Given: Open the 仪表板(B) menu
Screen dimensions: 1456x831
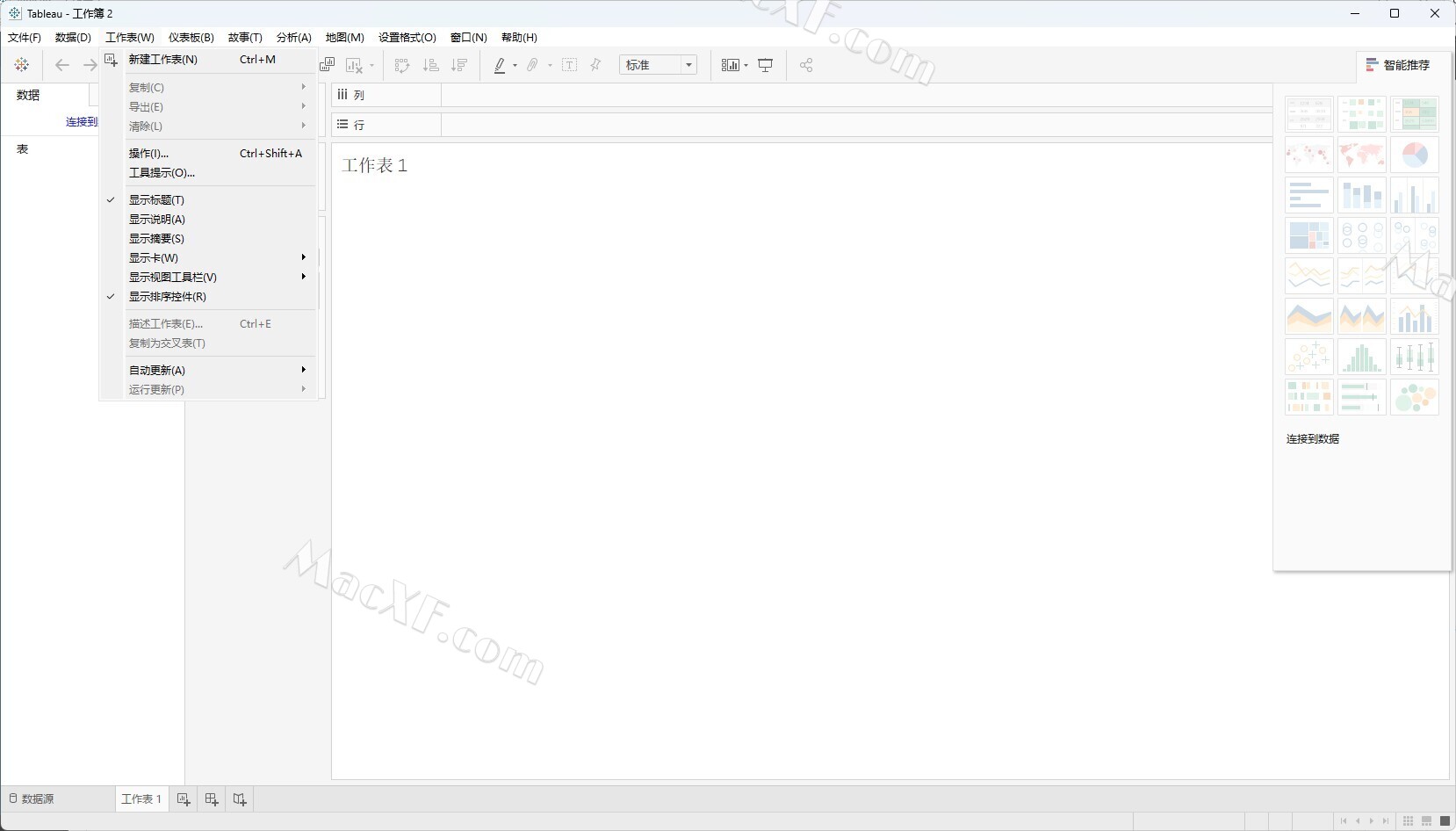Looking at the screenshot, I should 191,38.
